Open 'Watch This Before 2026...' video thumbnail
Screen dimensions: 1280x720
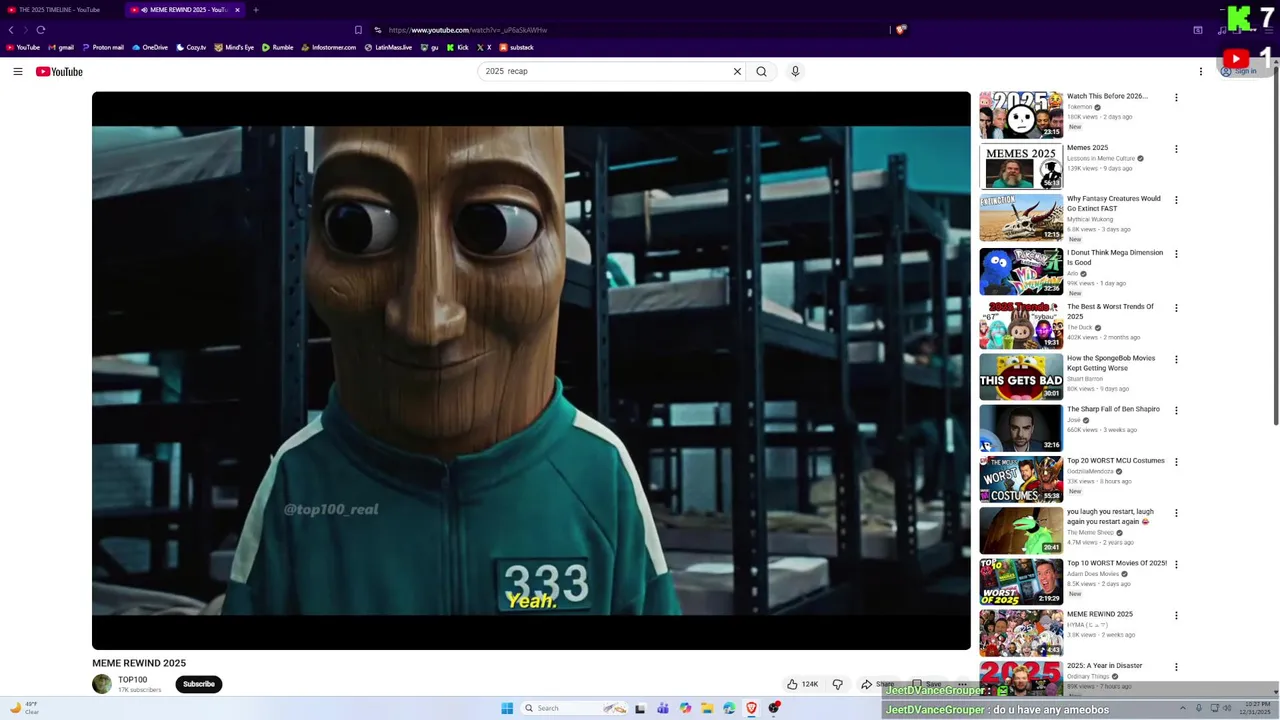(1021, 115)
